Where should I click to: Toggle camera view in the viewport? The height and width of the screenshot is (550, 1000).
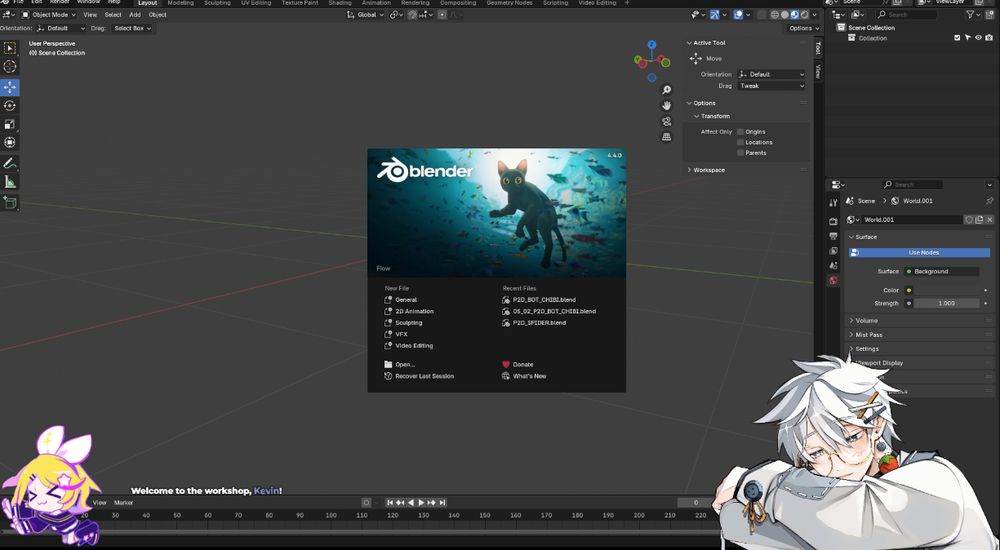pos(667,121)
